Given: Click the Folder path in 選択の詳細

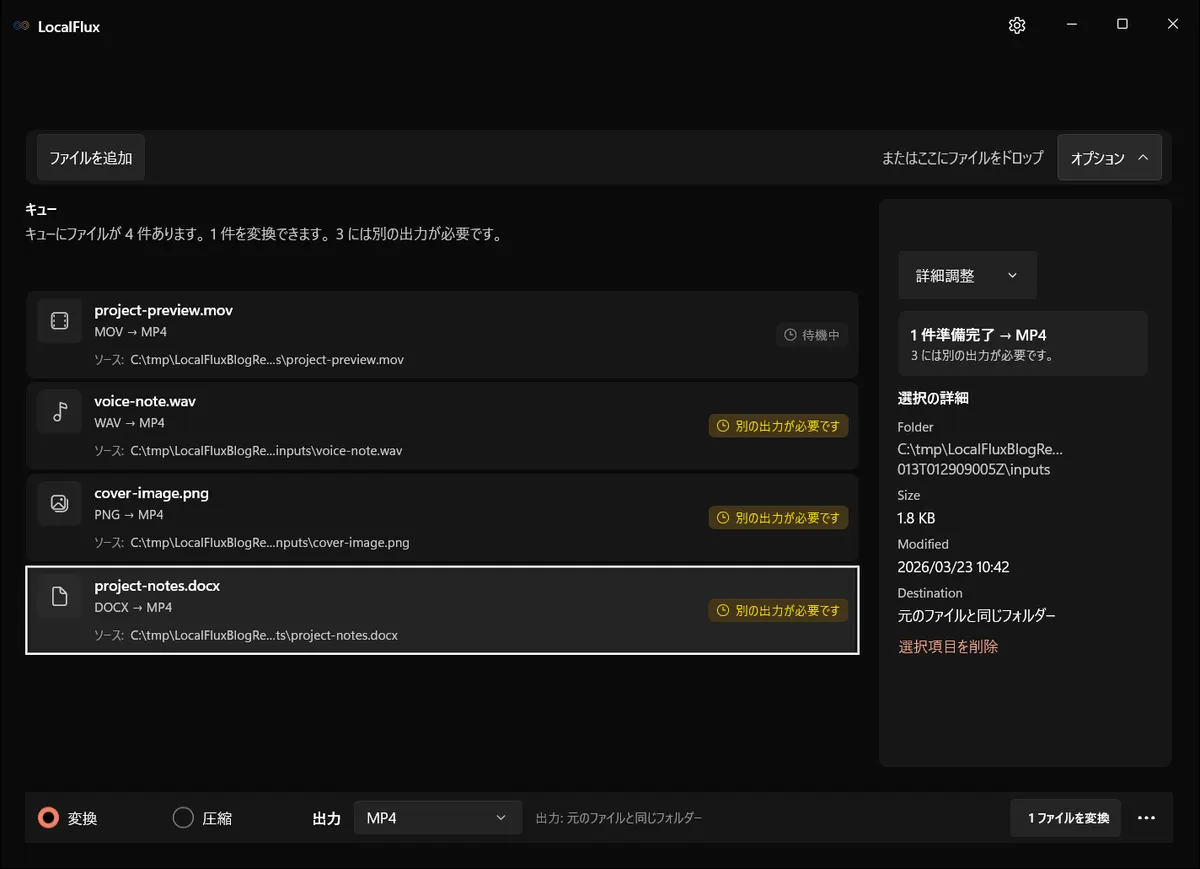Looking at the screenshot, I should 980,459.
